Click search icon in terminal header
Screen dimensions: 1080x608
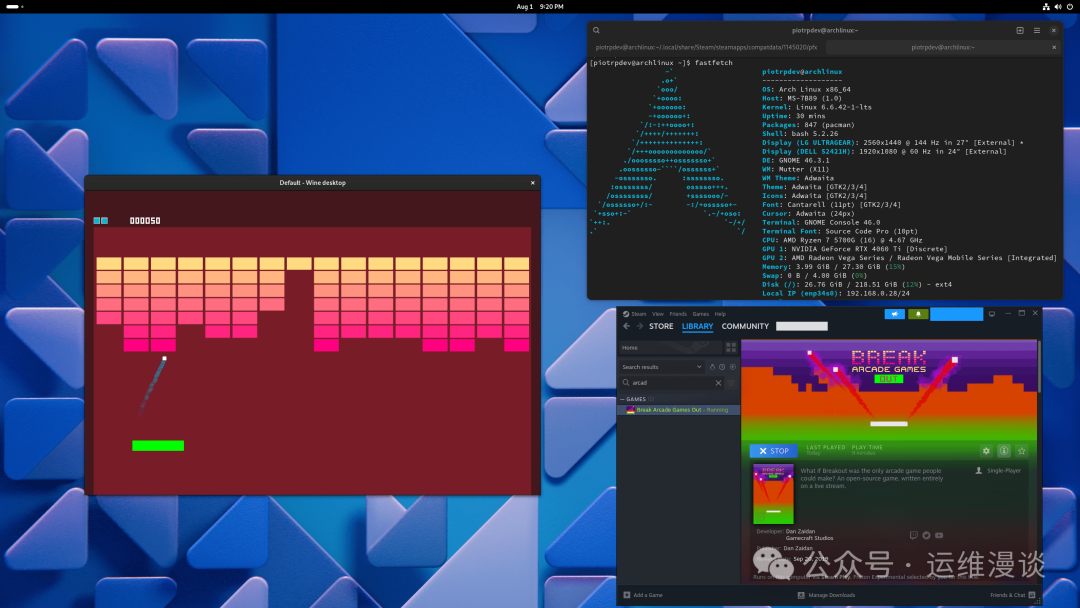(x=597, y=31)
